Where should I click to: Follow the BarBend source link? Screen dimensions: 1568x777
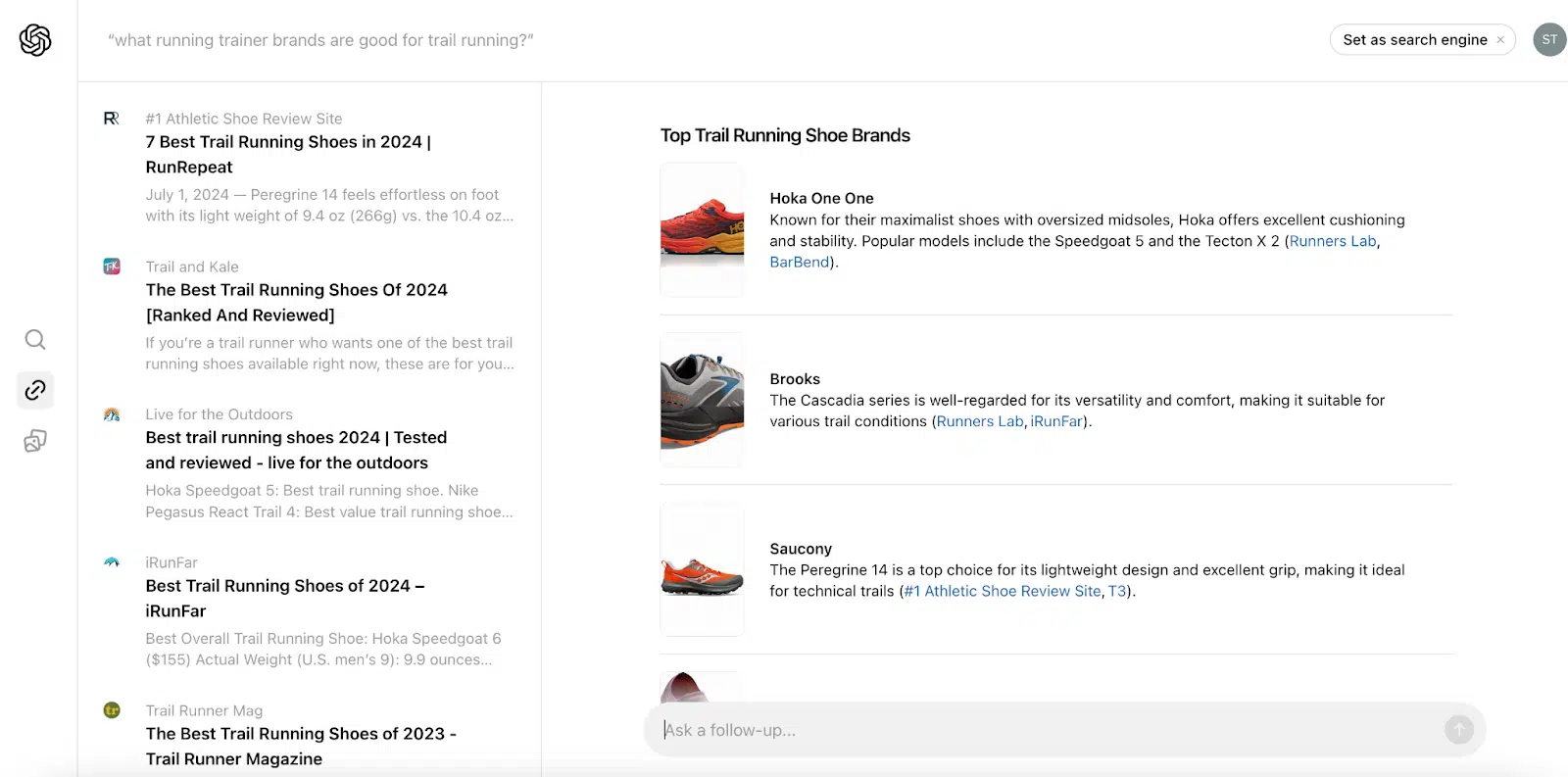800,263
